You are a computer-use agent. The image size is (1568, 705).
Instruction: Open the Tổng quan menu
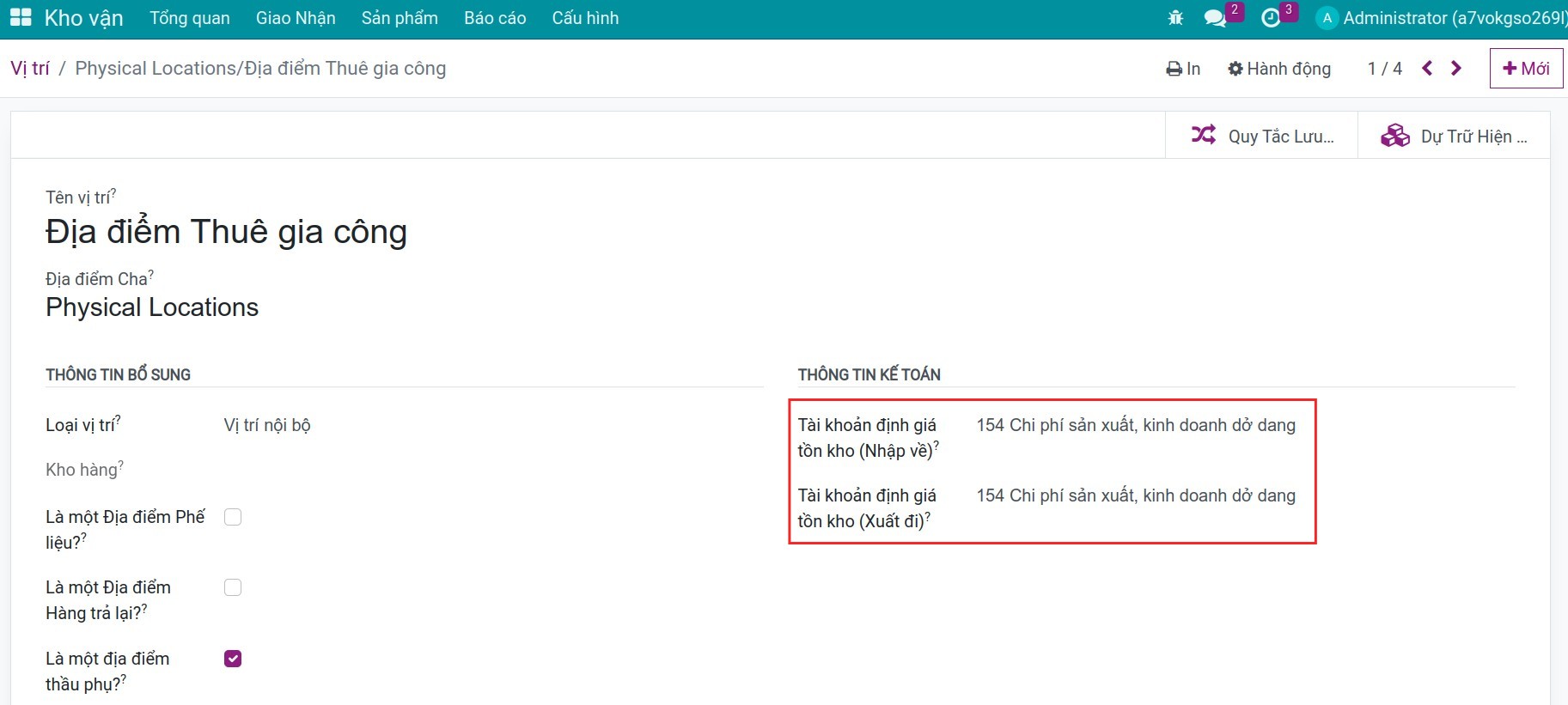(190, 18)
